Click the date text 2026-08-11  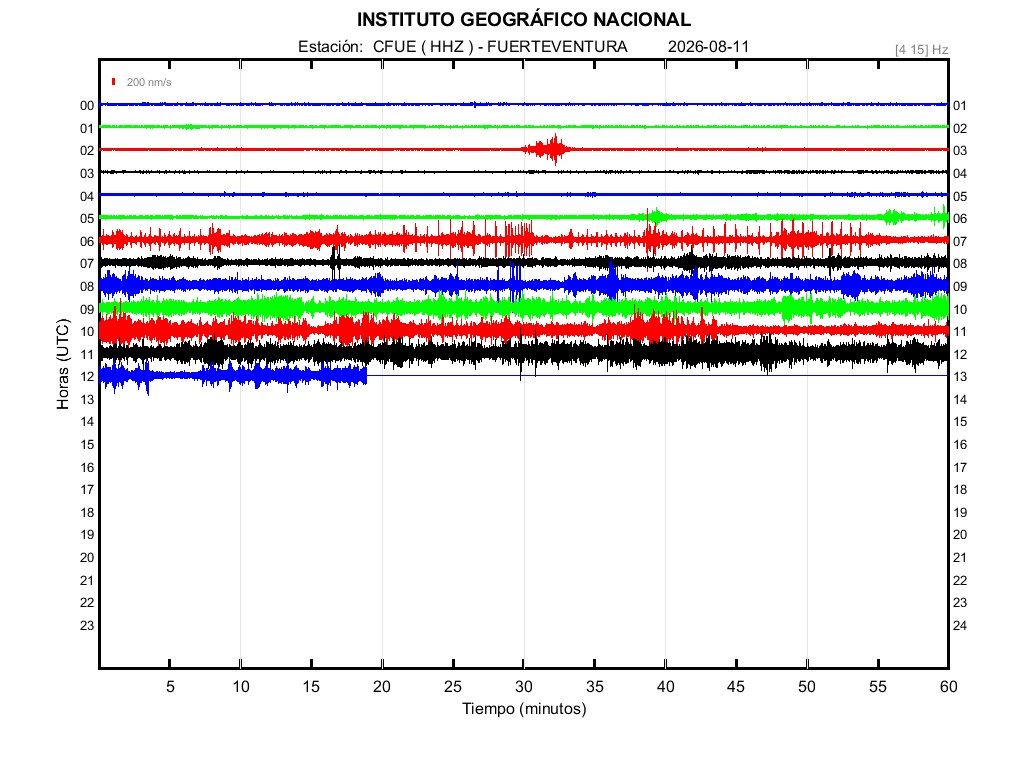coord(709,47)
